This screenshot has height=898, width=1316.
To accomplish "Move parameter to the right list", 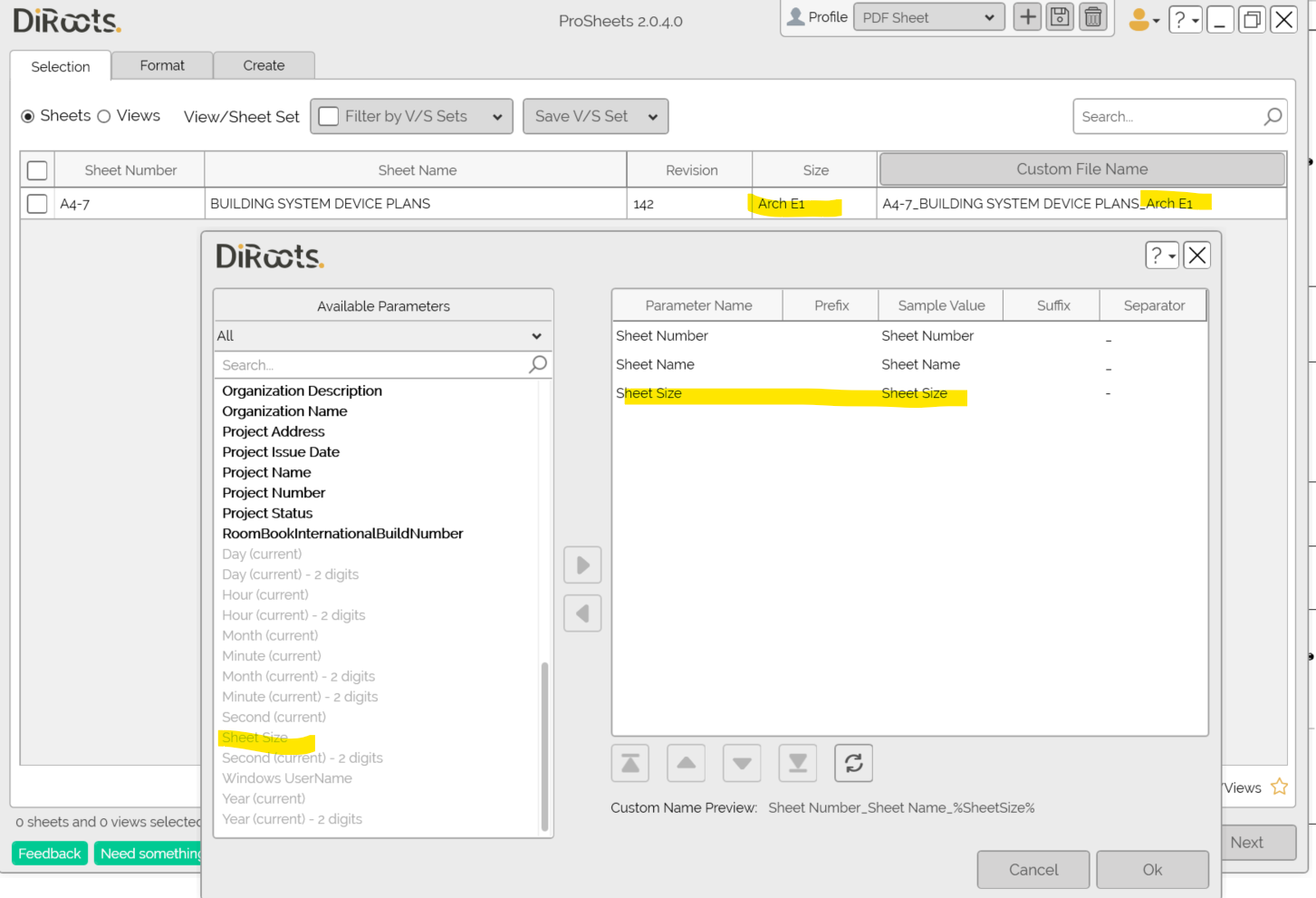I will pyautogui.click(x=582, y=565).
